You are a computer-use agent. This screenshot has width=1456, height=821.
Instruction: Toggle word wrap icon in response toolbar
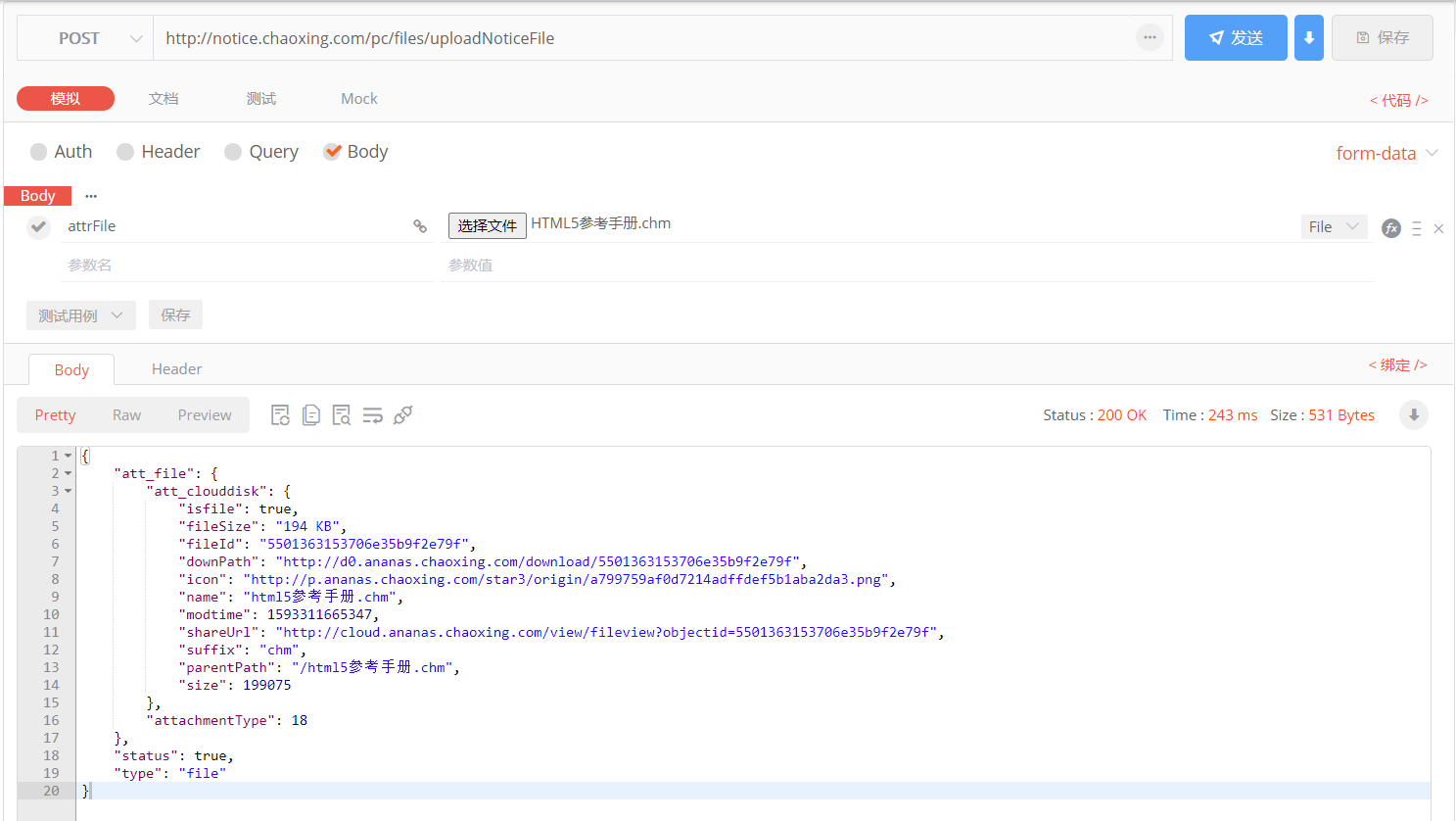pyautogui.click(x=372, y=415)
